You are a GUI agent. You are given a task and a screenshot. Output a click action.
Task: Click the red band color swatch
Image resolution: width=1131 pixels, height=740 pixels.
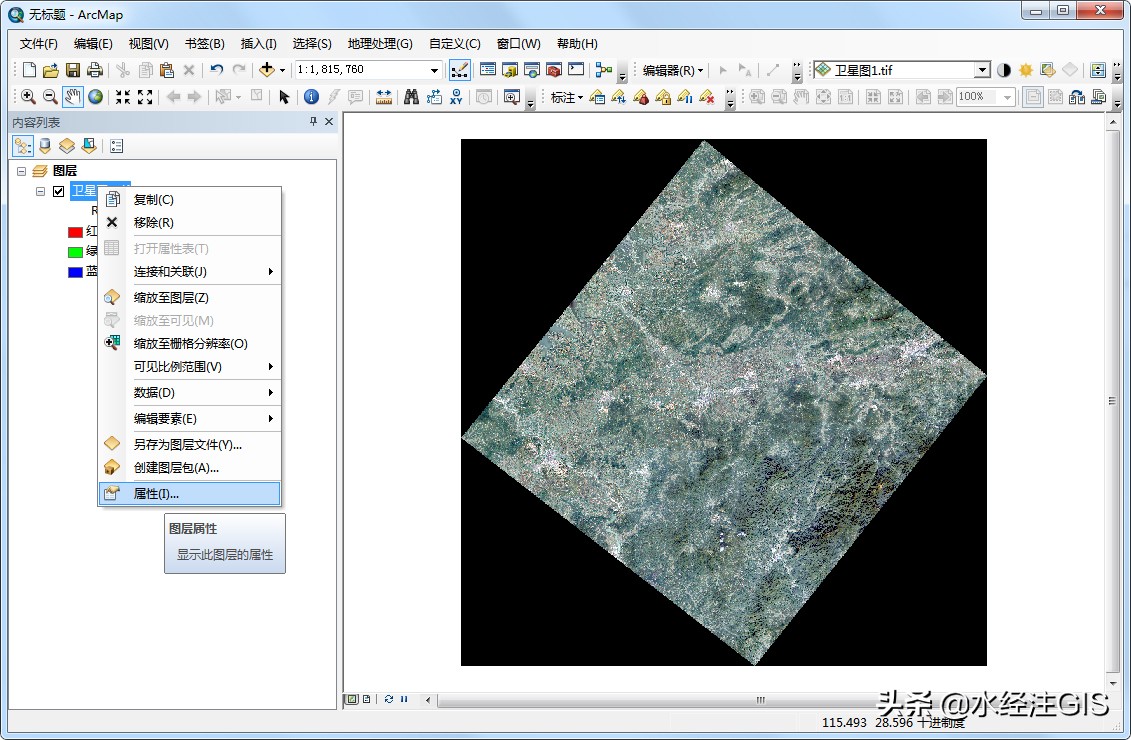[75, 231]
